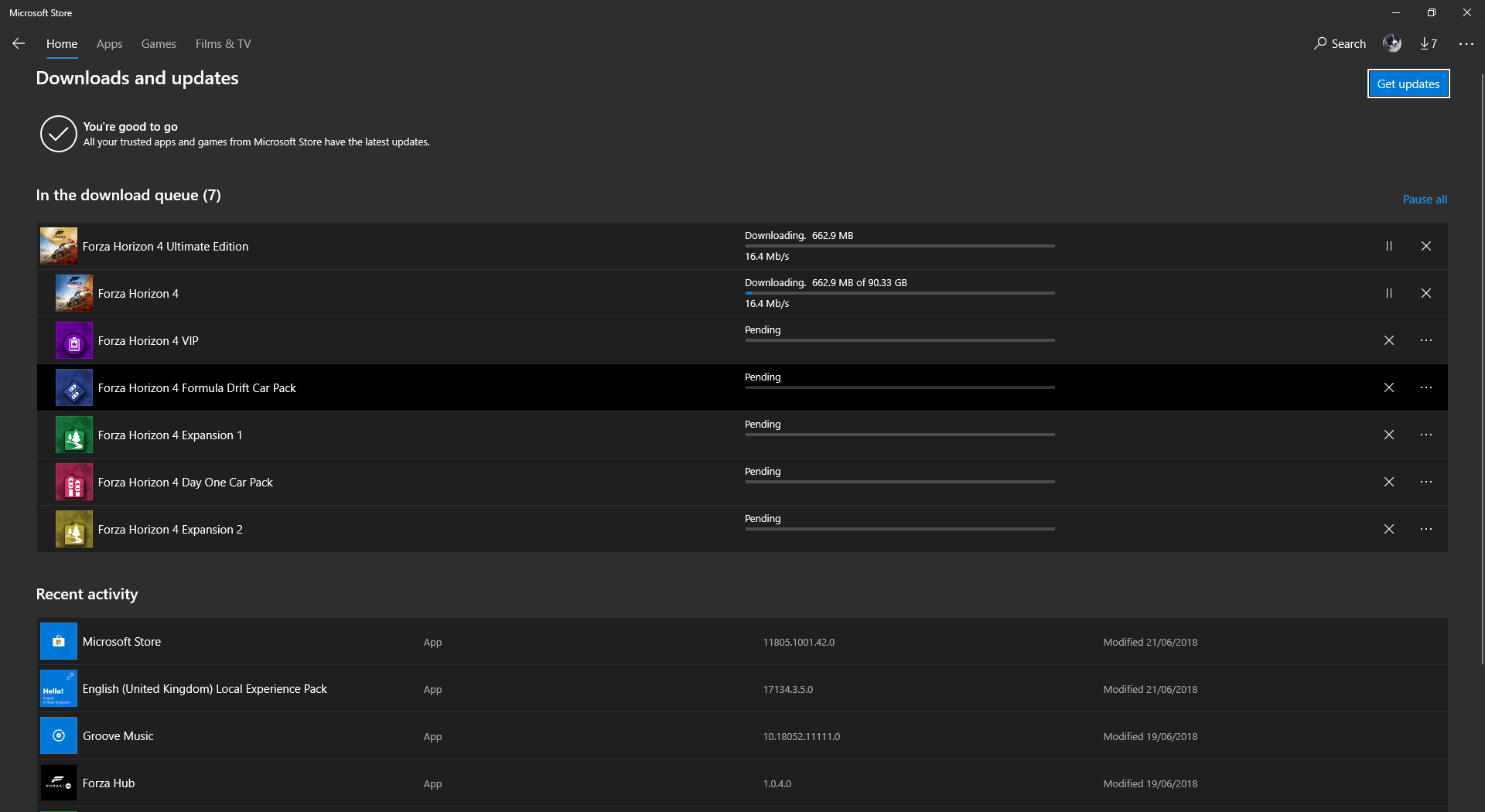Screen dimensions: 1485x812
Task: Open more options for Expansion 1
Action: pyautogui.click(x=1426, y=435)
